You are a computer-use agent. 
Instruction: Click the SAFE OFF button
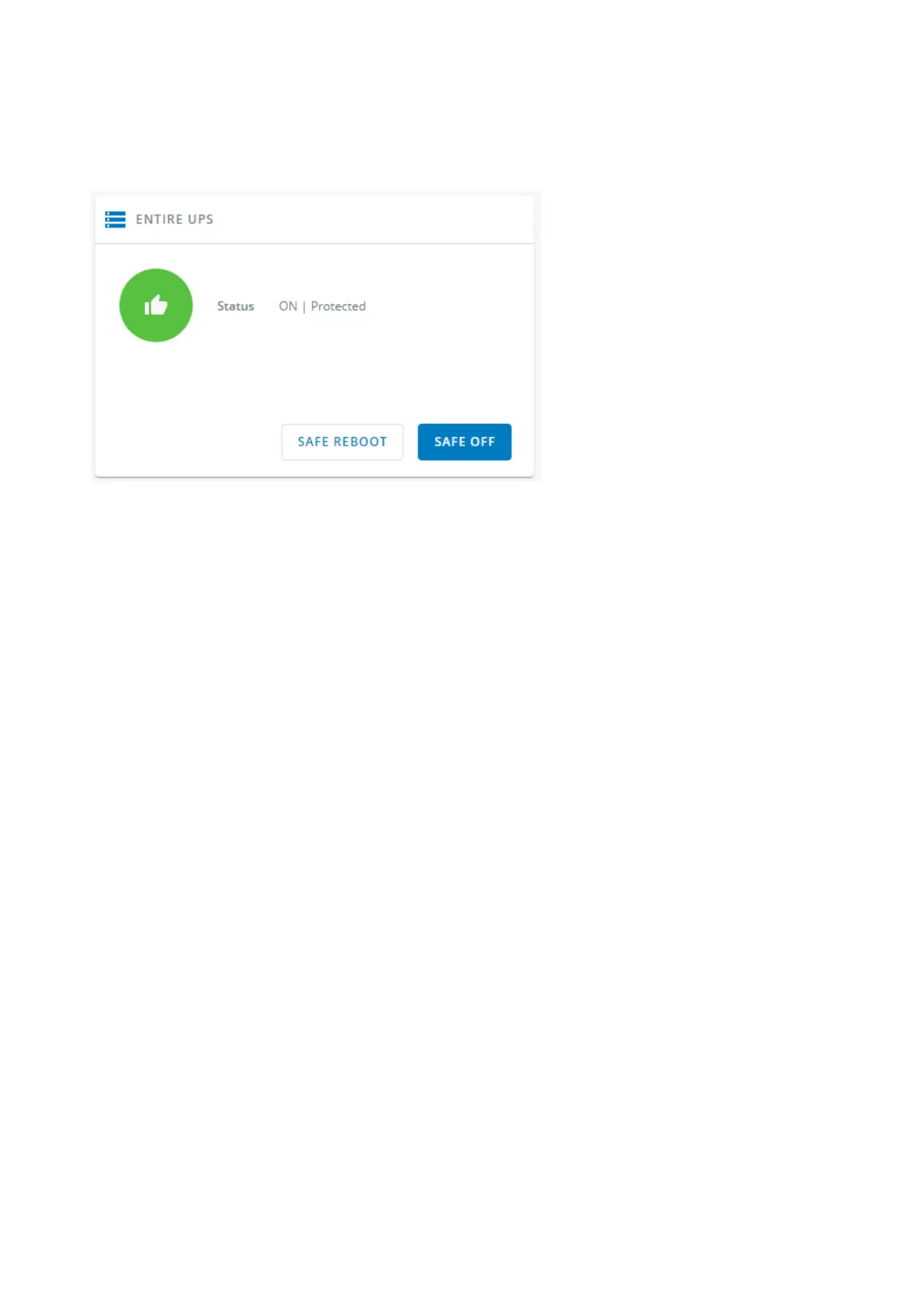[x=465, y=442]
